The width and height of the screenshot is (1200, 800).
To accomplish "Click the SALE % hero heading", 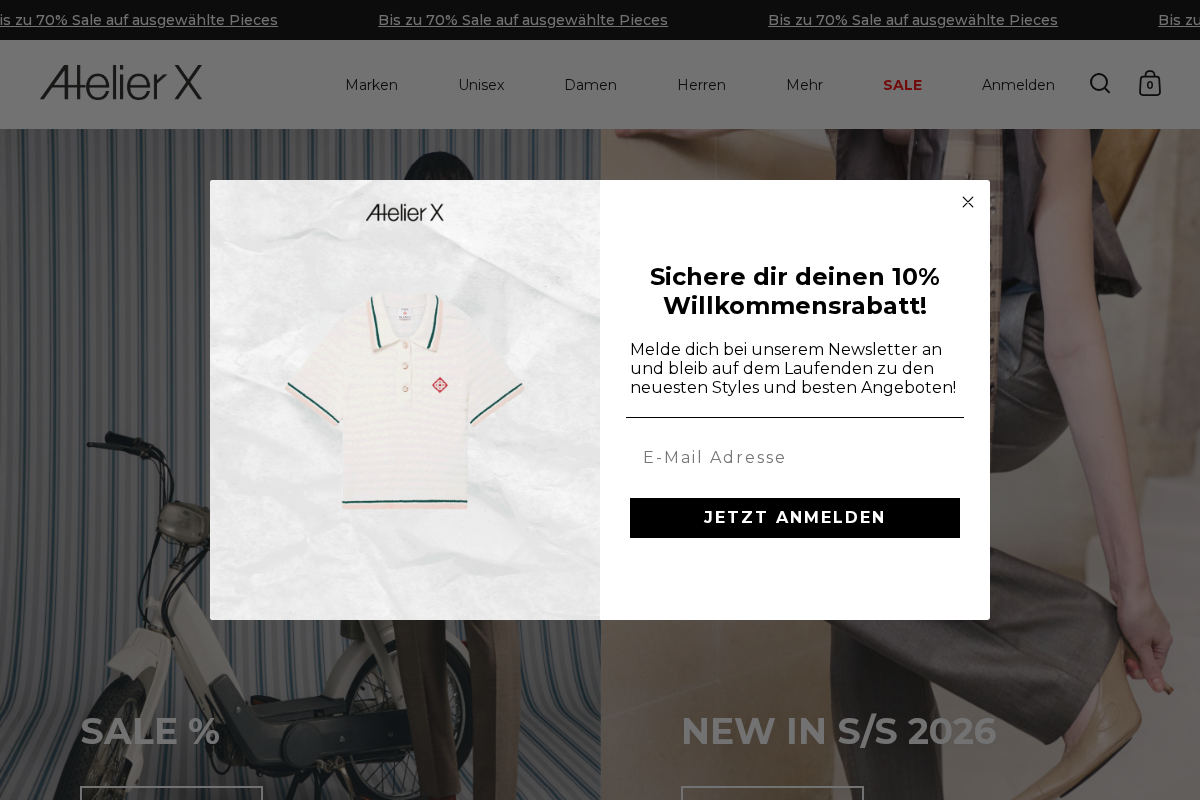I will (150, 731).
